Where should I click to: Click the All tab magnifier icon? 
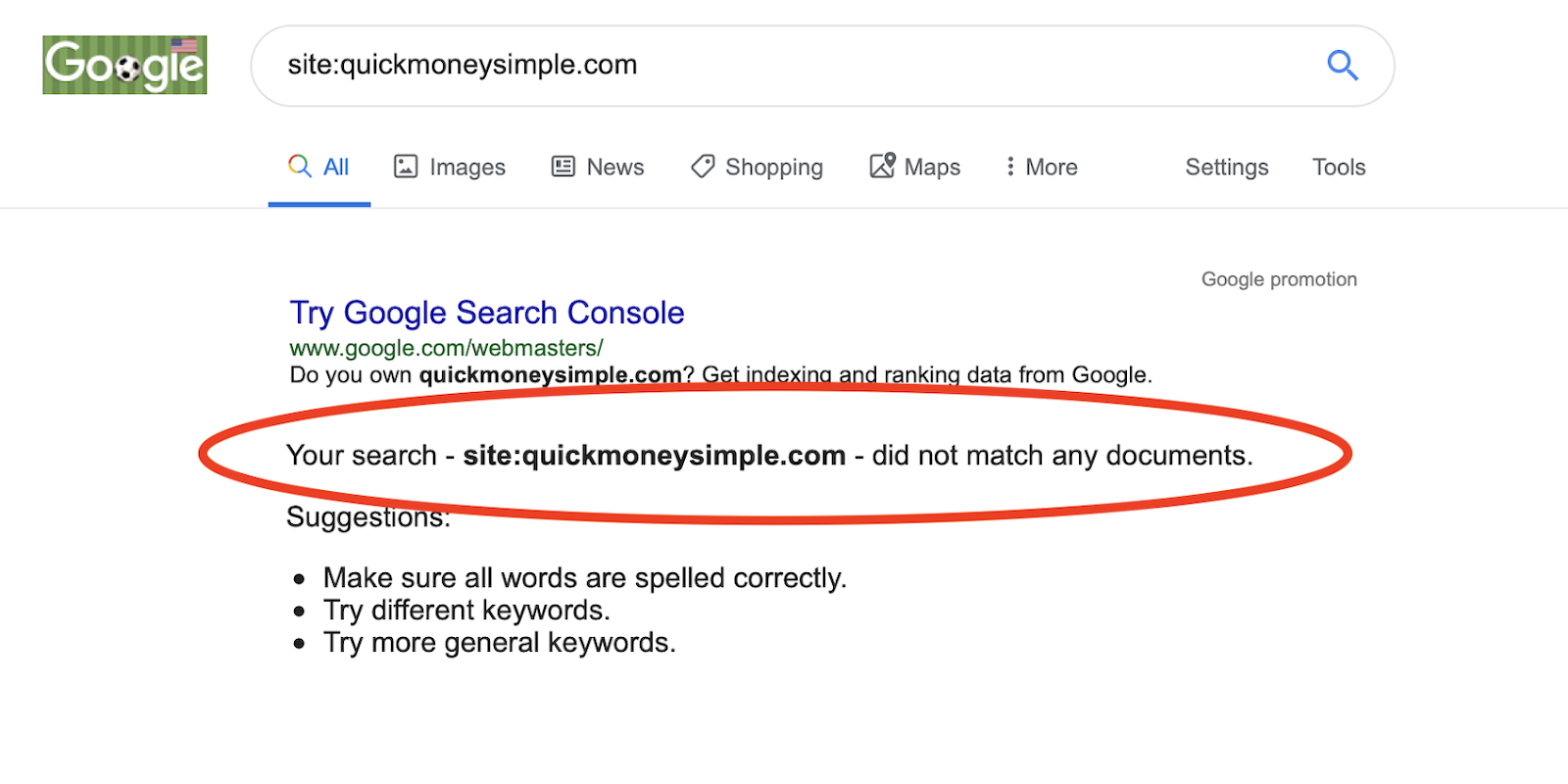point(300,166)
